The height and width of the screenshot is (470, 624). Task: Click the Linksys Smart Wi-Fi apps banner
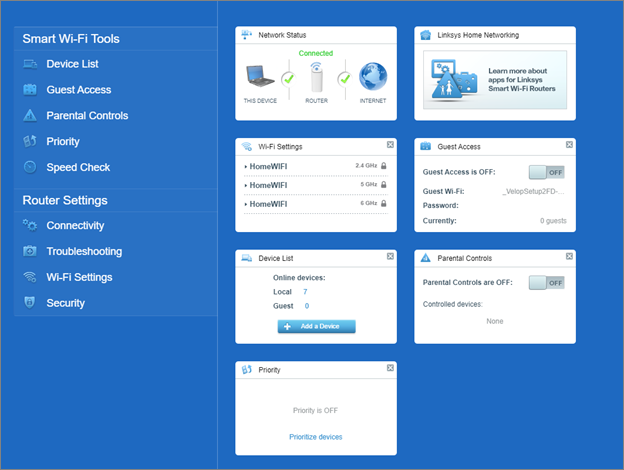495,80
